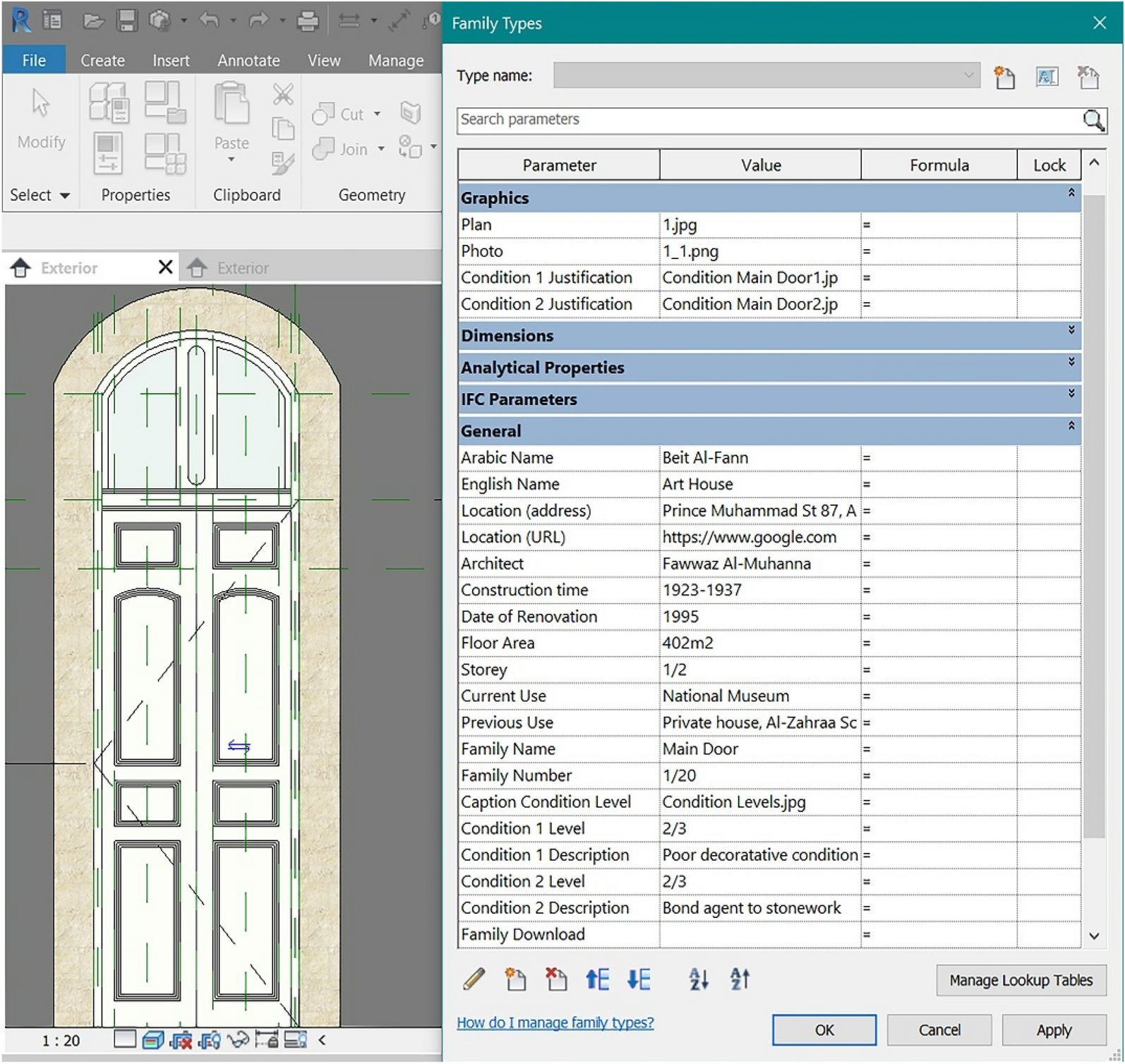Expand the Dimensions parameter group
Image resolution: width=1125 pixels, height=1064 pixels.
(1071, 330)
